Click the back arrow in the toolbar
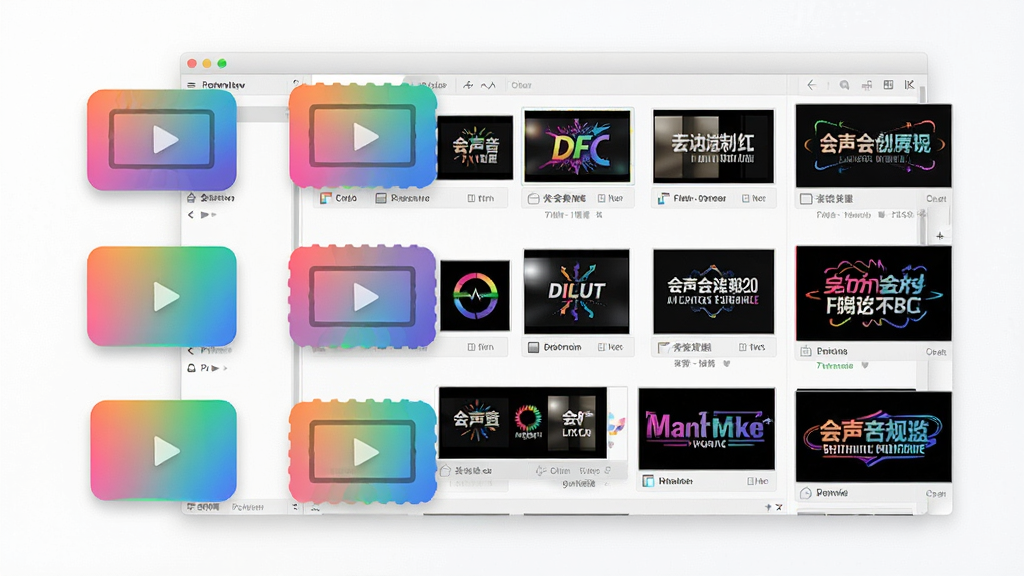The width and height of the screenshot is (1024, 576). (x=812, y=85)
